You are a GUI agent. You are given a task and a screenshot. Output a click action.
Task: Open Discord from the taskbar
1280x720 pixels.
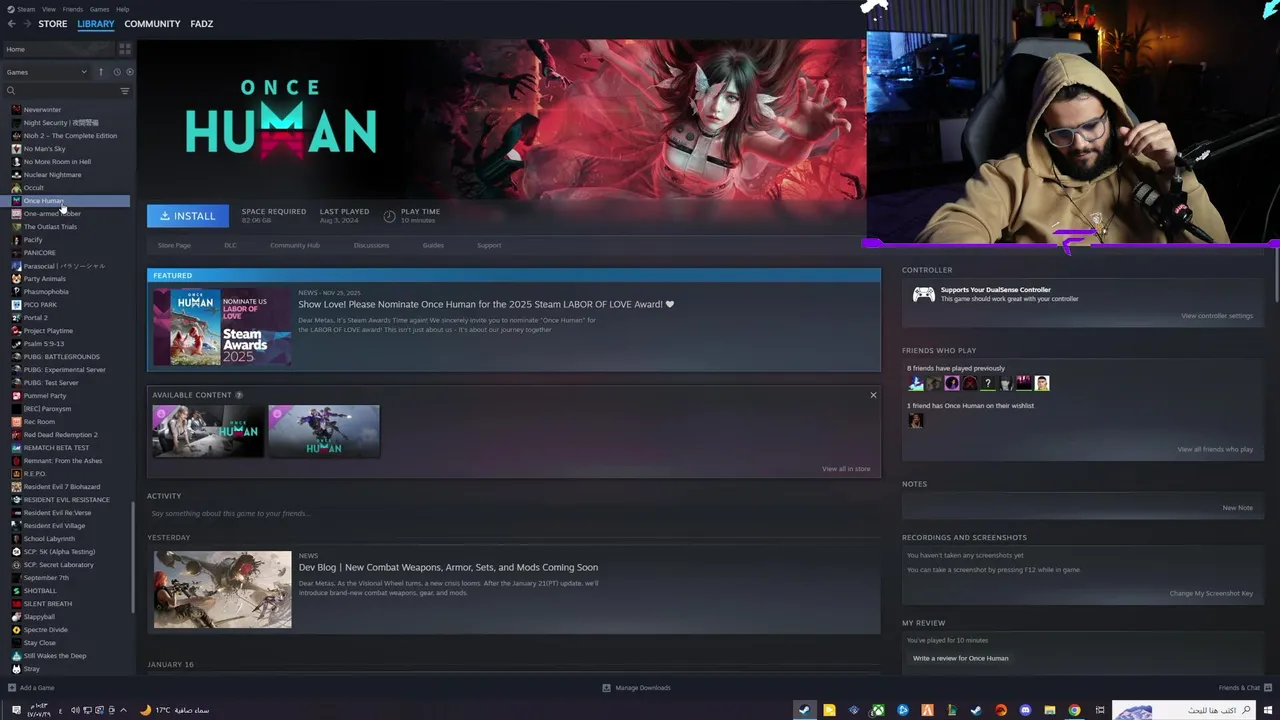click(x=1025, y=711)
